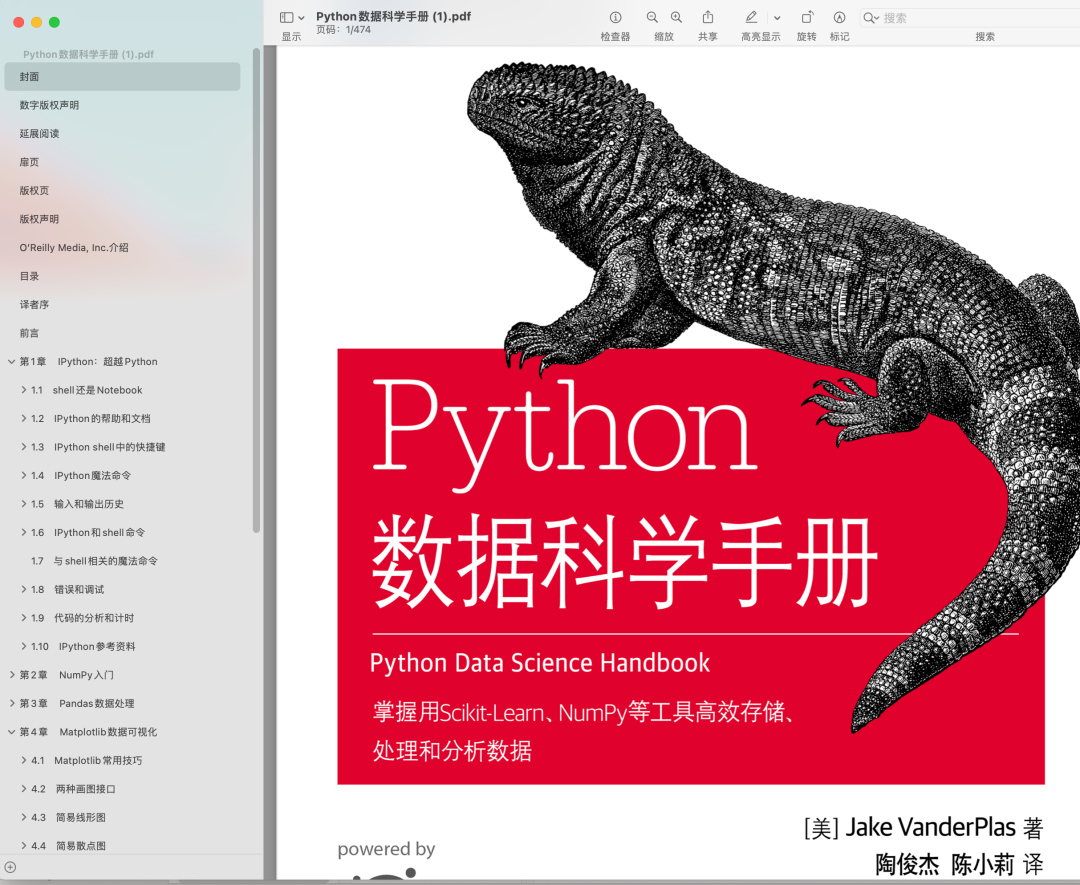Expand 1.8 错误和调试
Viewport: 1080px width, 885px height.
click(x=23, y=590)
